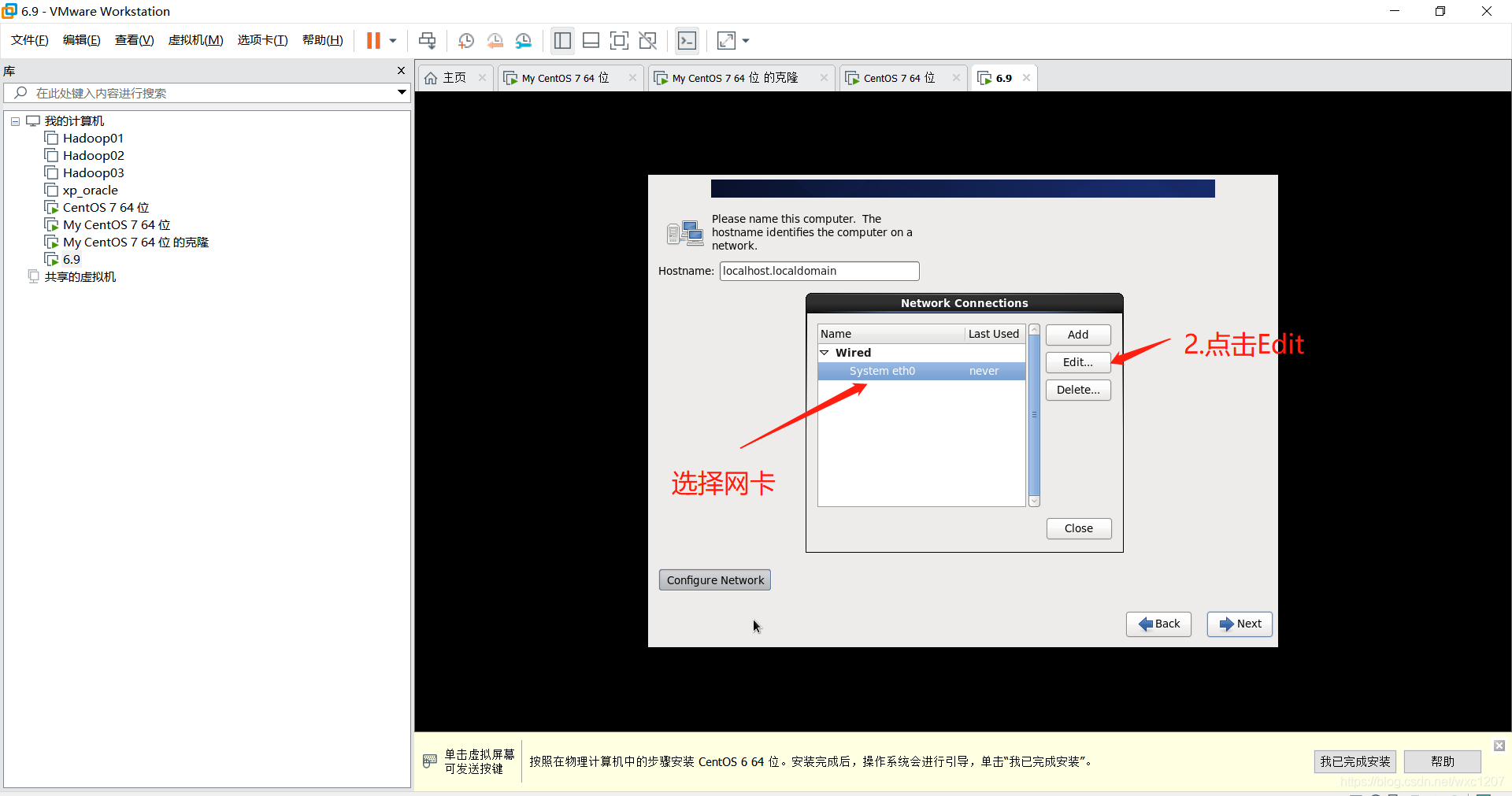Open the 虚拟机(M) menu
The image size is (1512, 796).
tap(196, 40)
